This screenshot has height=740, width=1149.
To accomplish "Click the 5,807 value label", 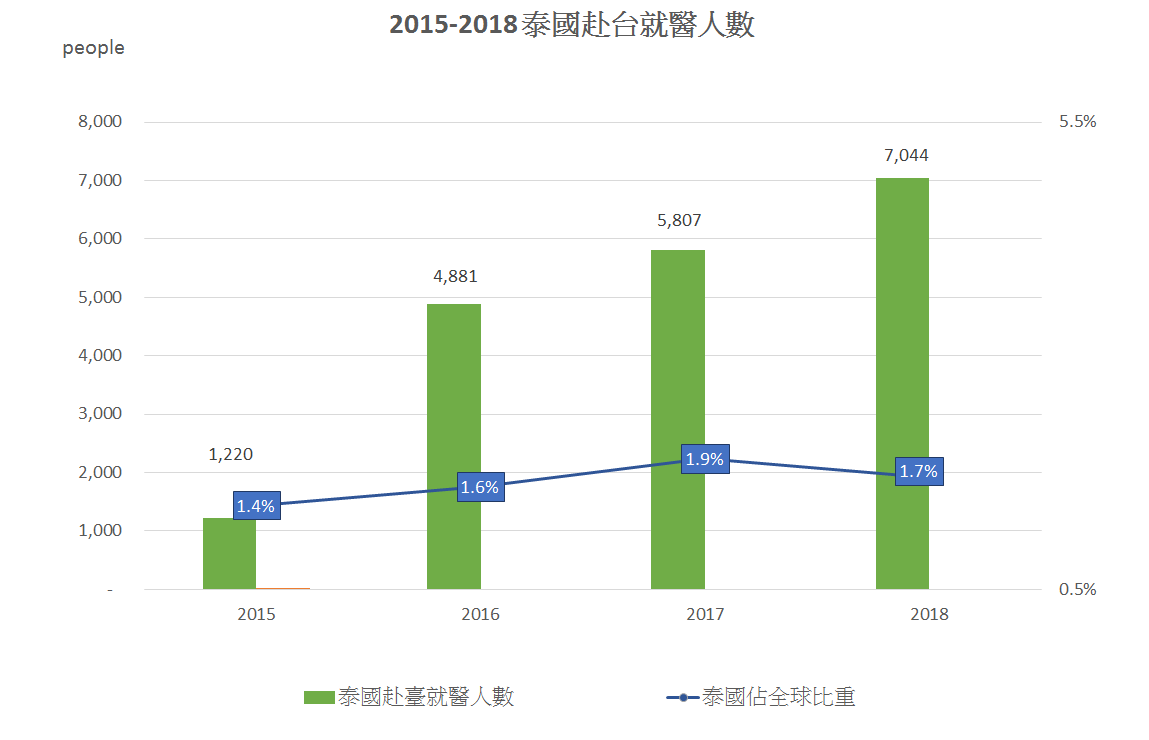I will pos(679,221).
